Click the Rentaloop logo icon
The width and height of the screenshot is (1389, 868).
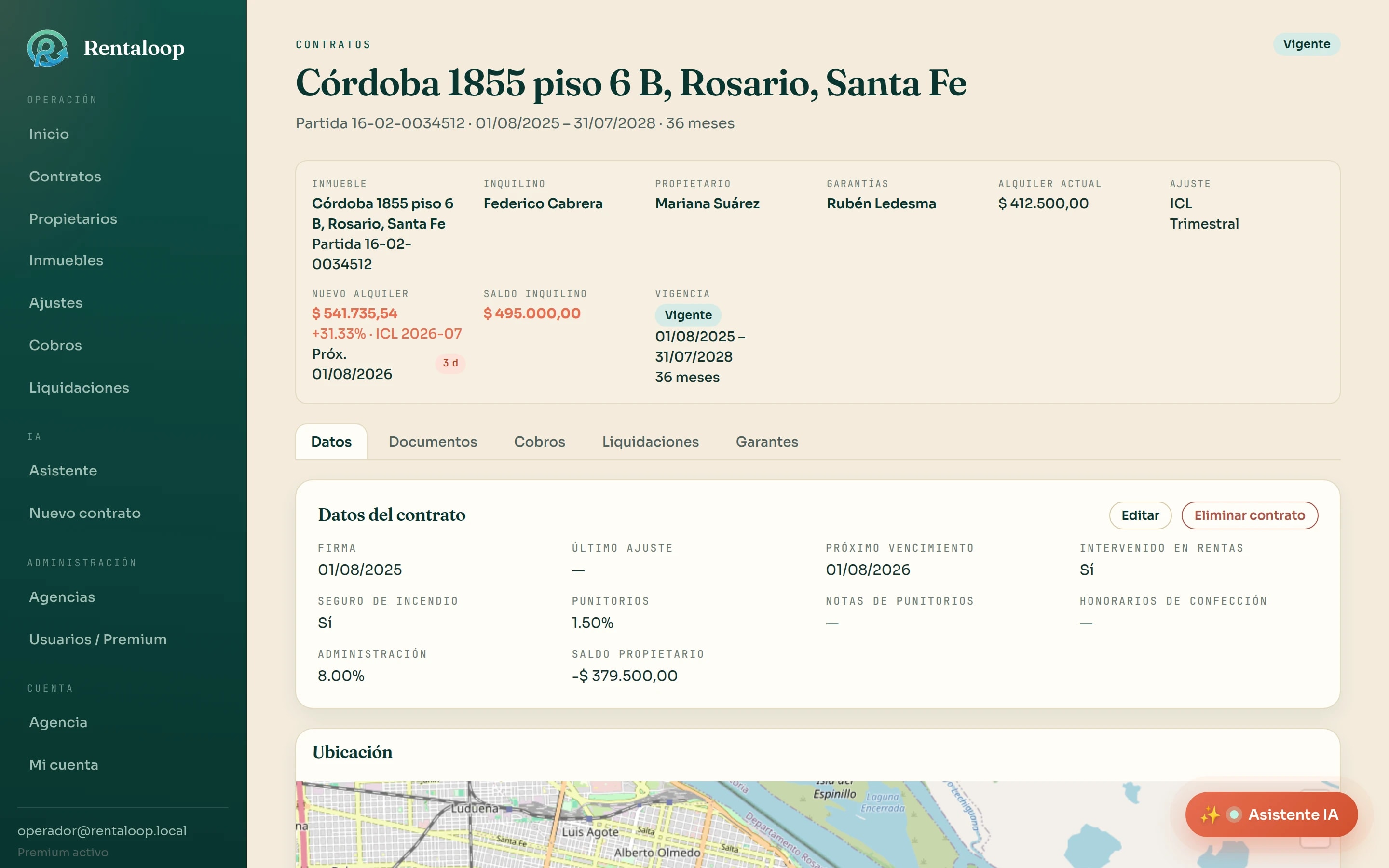(48, 48)
